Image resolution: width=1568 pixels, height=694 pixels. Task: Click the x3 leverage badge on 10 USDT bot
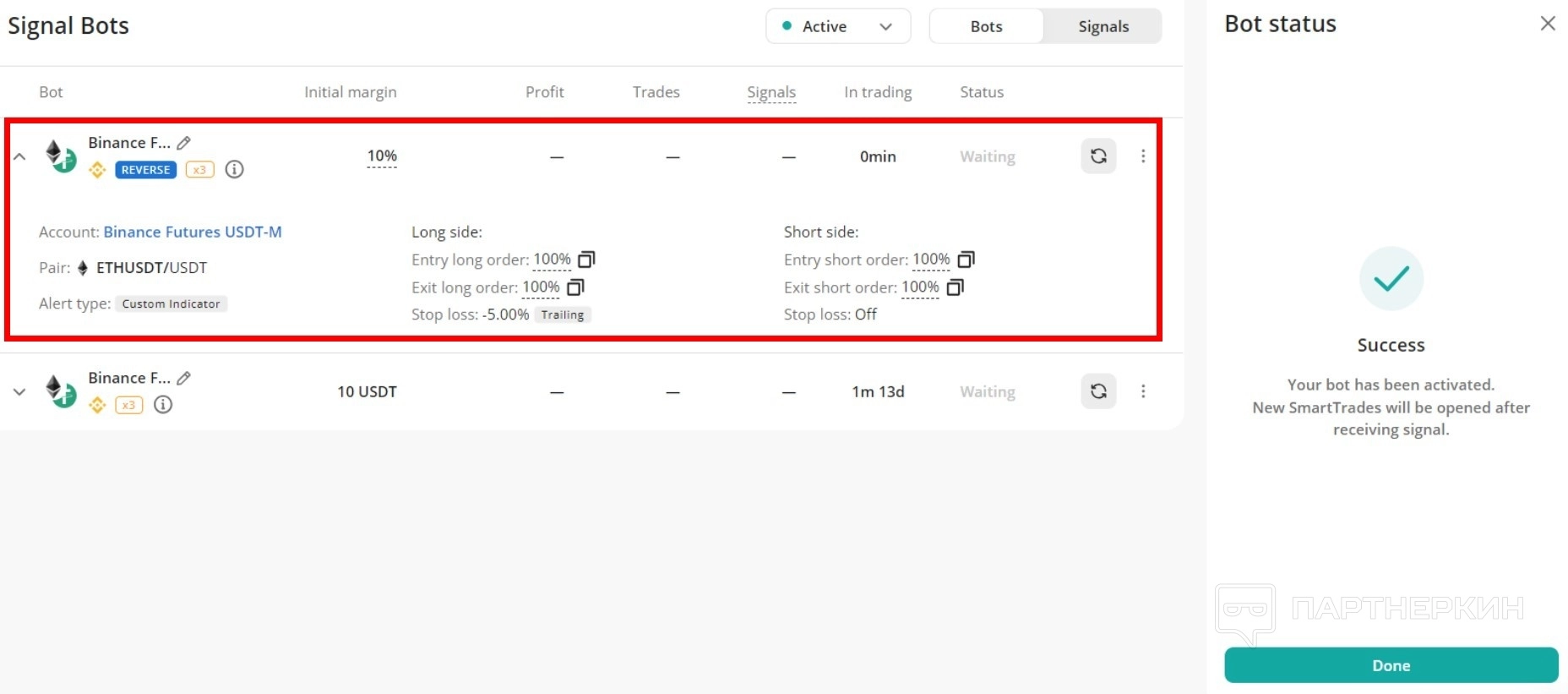(x=128, y=405)
